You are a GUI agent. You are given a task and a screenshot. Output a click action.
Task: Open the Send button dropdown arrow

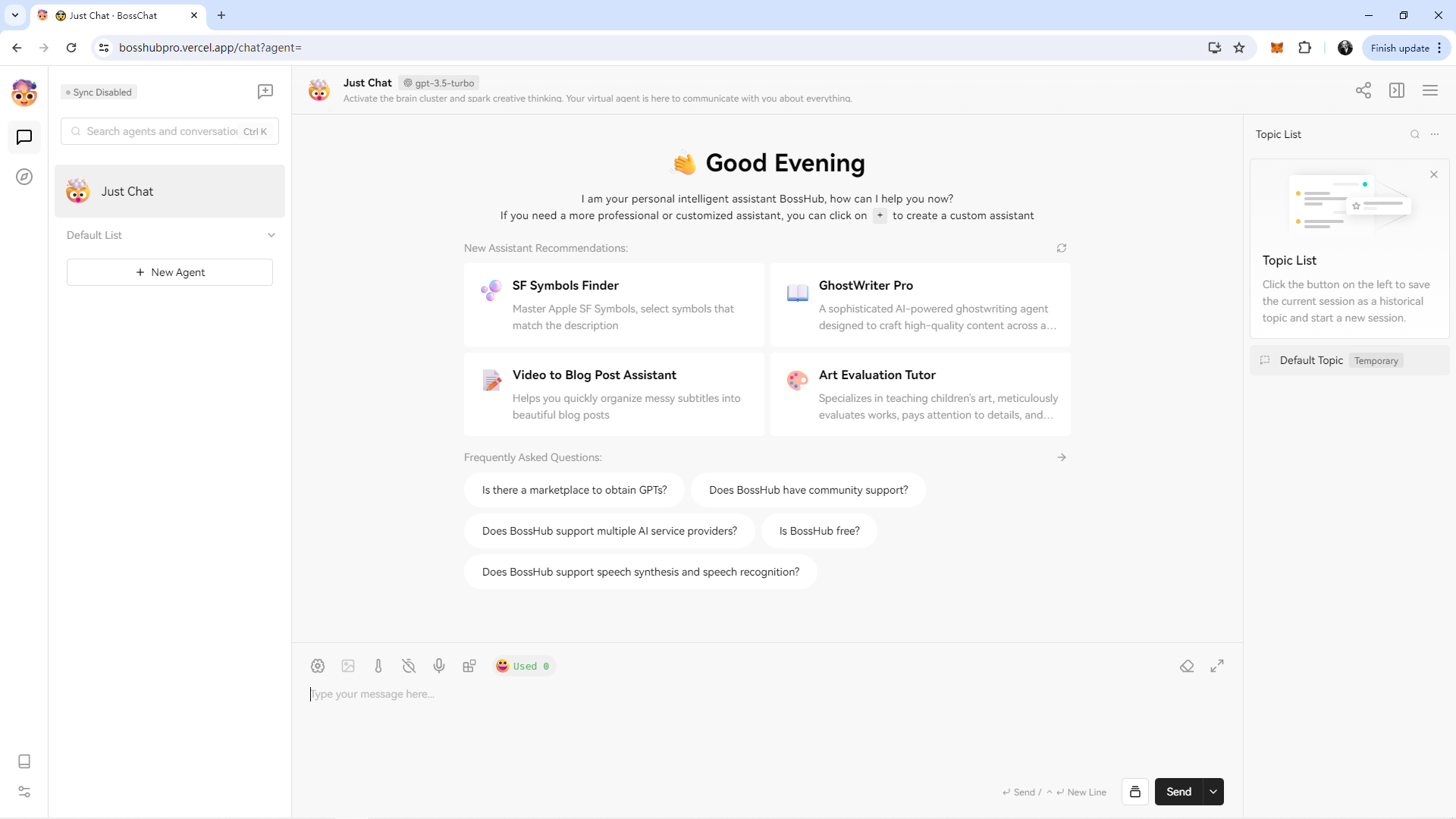click(x=1213, y=792)
